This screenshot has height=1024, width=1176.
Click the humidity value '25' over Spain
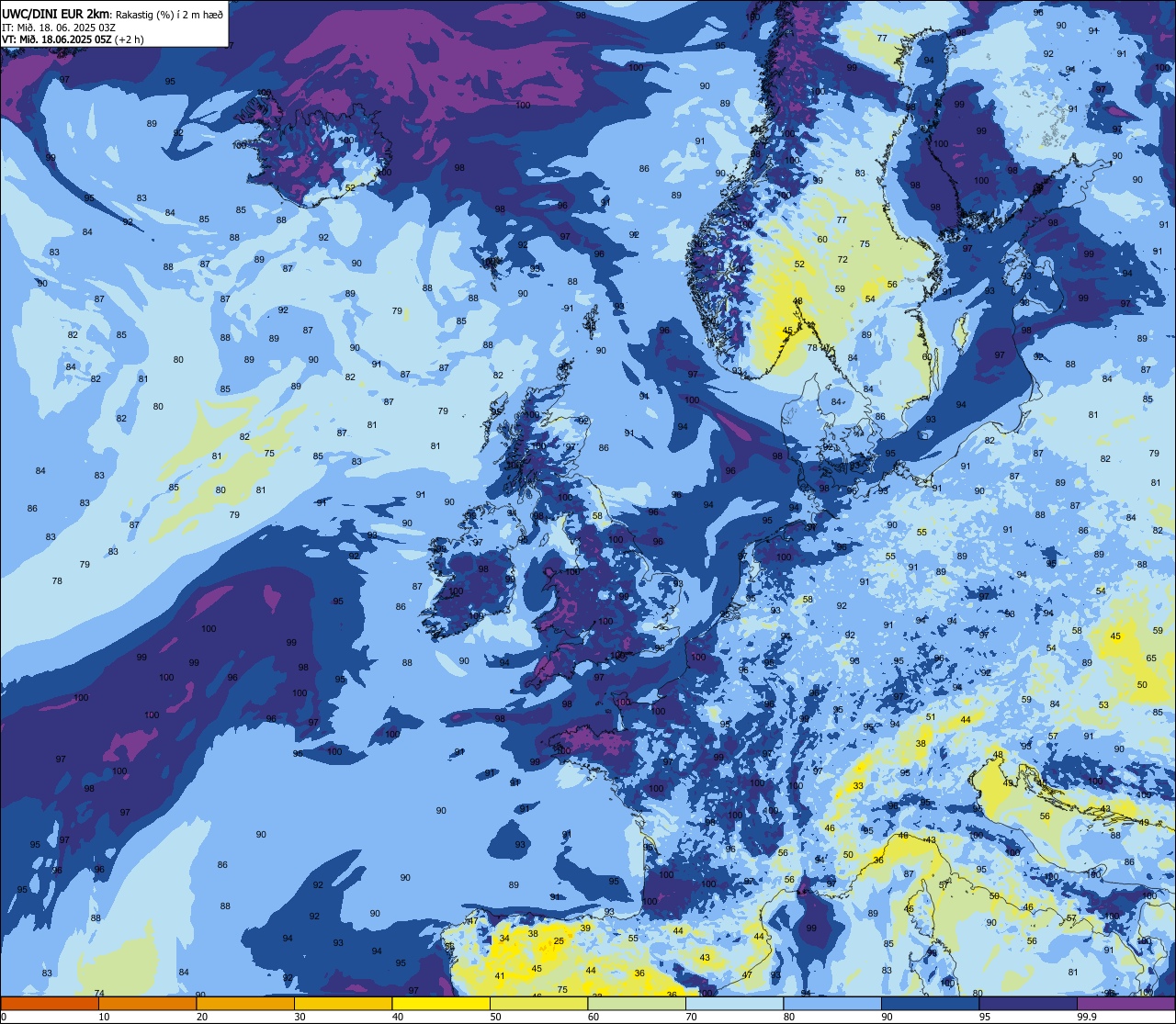point(559,941)
